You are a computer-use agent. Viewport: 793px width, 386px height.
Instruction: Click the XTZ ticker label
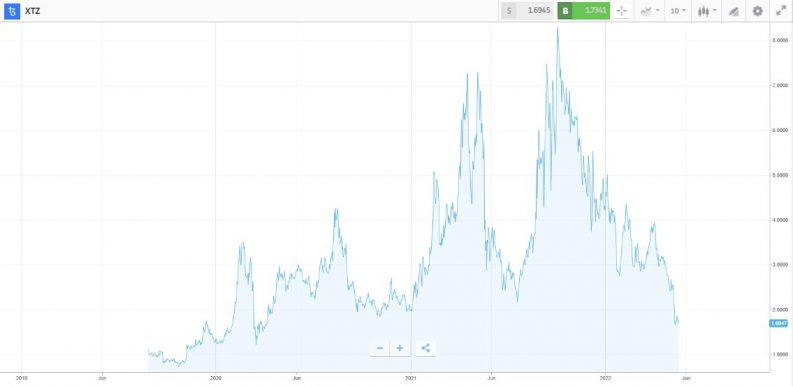(32, 11)
